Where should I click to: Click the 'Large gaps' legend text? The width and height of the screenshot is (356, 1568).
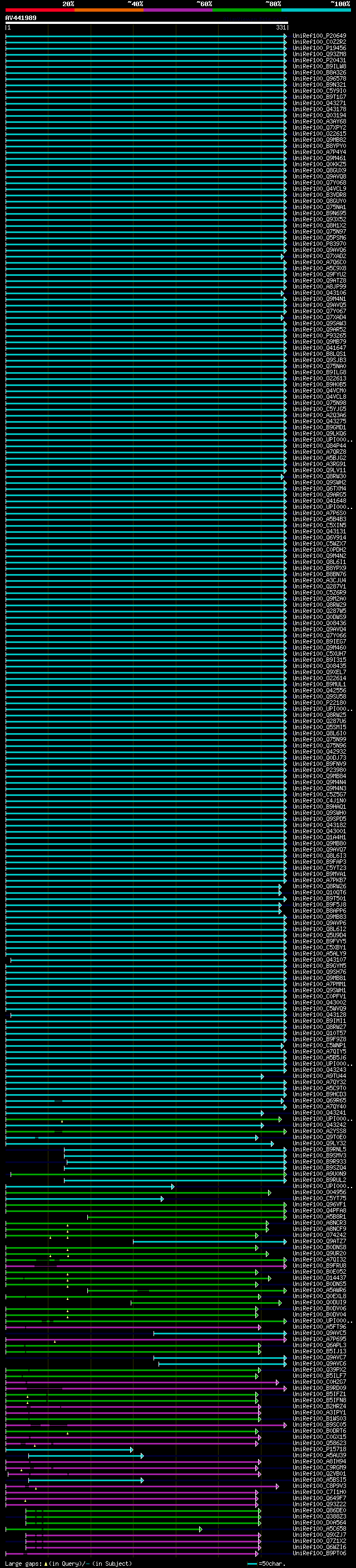[24, 1564]
